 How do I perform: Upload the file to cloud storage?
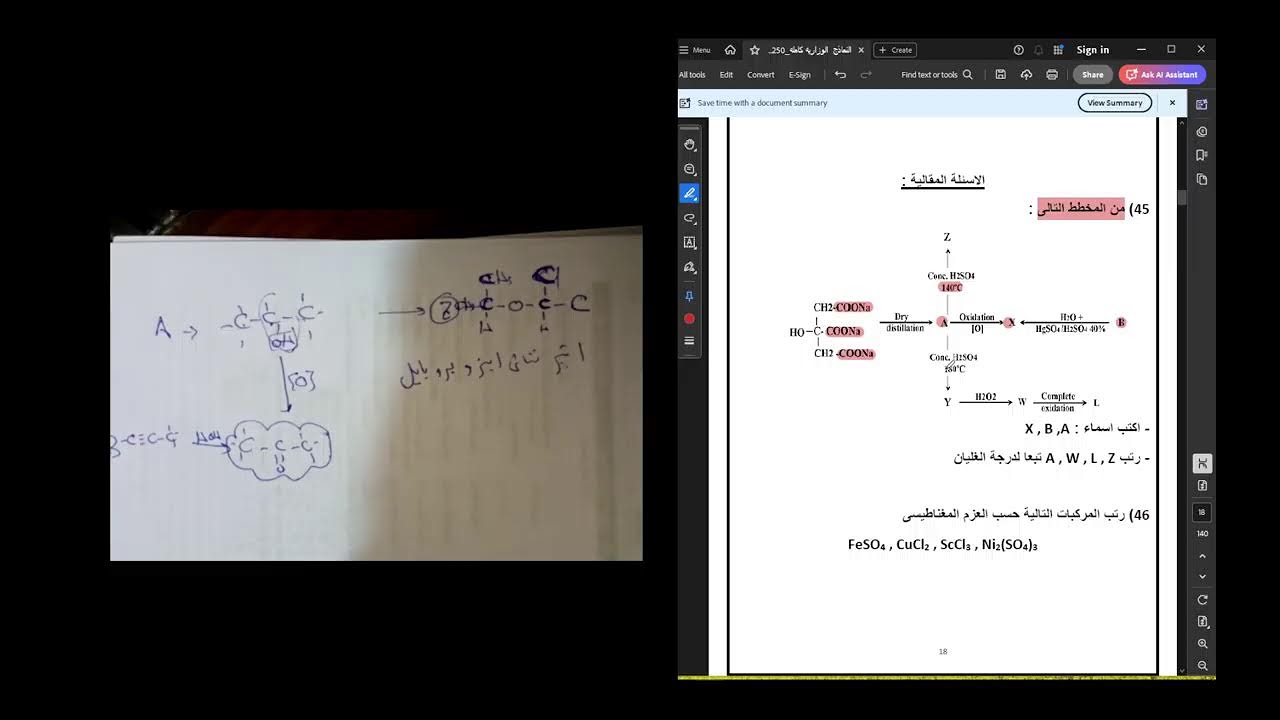click(1026, 75)
